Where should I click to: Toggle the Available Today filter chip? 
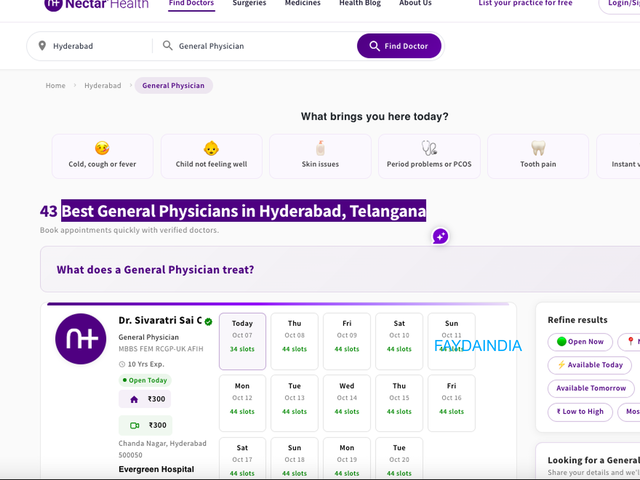[x=590, y=365]
